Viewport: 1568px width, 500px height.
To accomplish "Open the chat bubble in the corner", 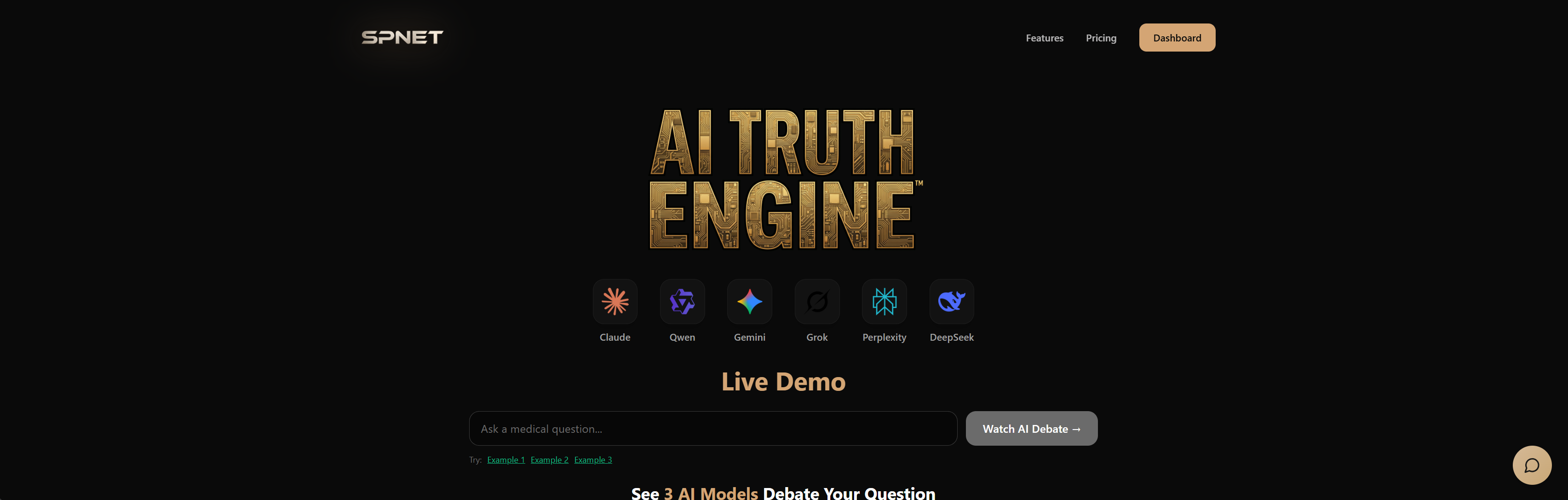I will tap(1532, 465).
